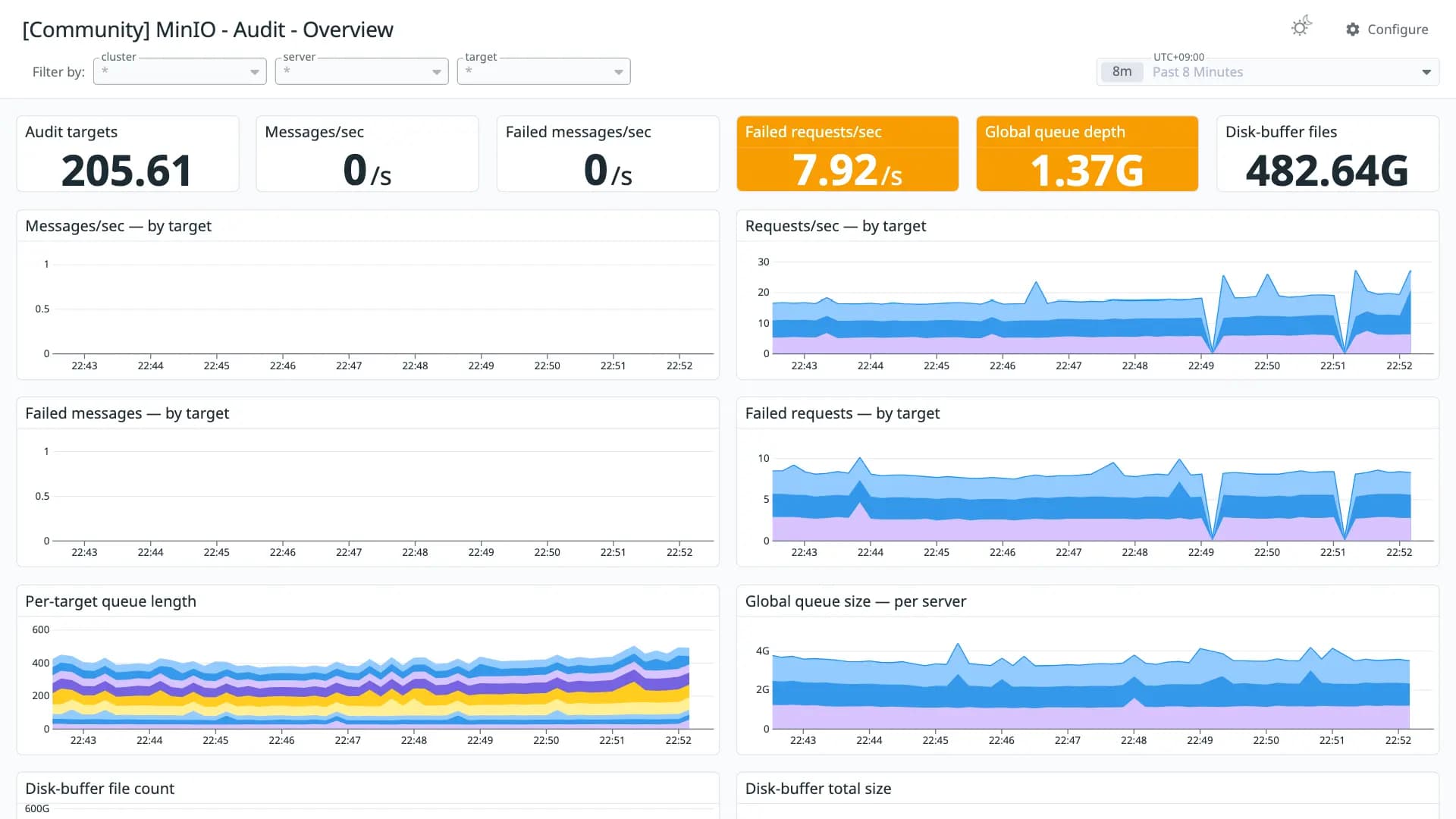The width and height of the screenshot is (1456, 819).
Task: Open the Configure link
Action: click(1387, 30)
